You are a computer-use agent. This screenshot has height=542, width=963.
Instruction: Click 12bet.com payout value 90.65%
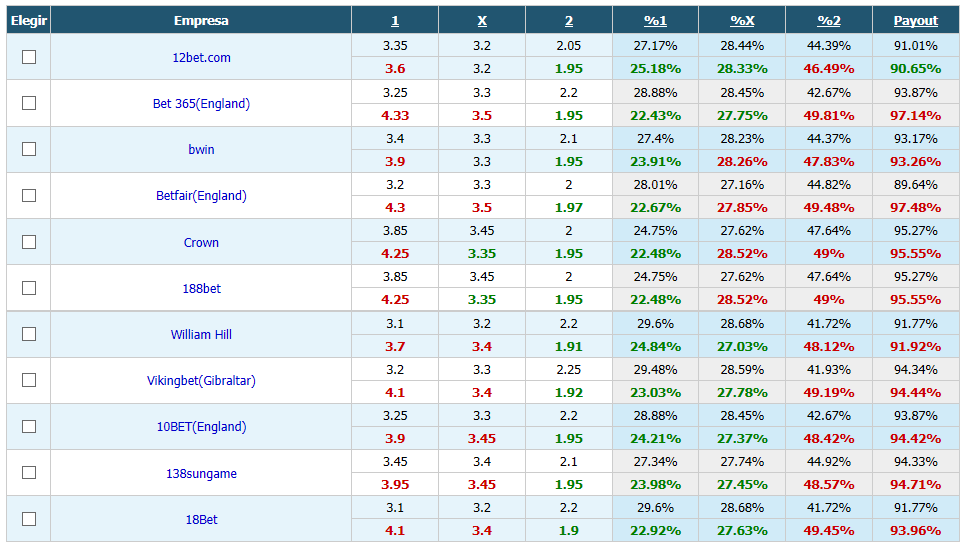916,69
